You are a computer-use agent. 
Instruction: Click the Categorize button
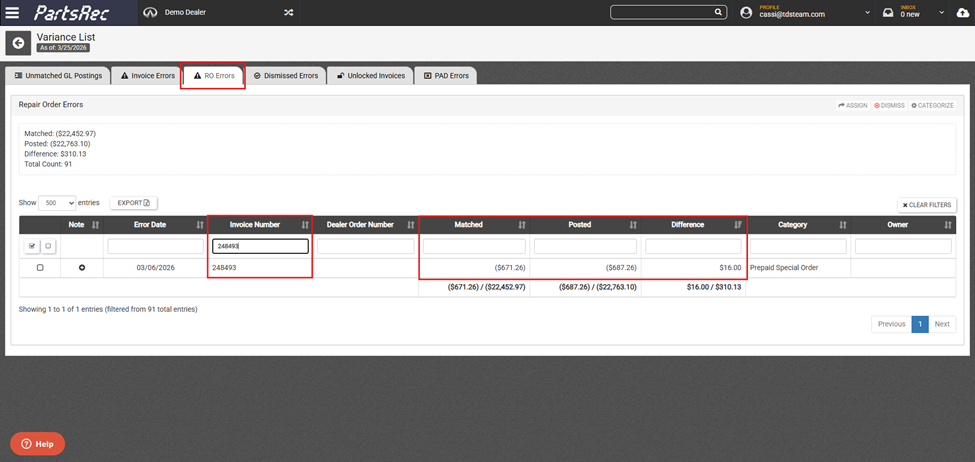coord(932,106)
